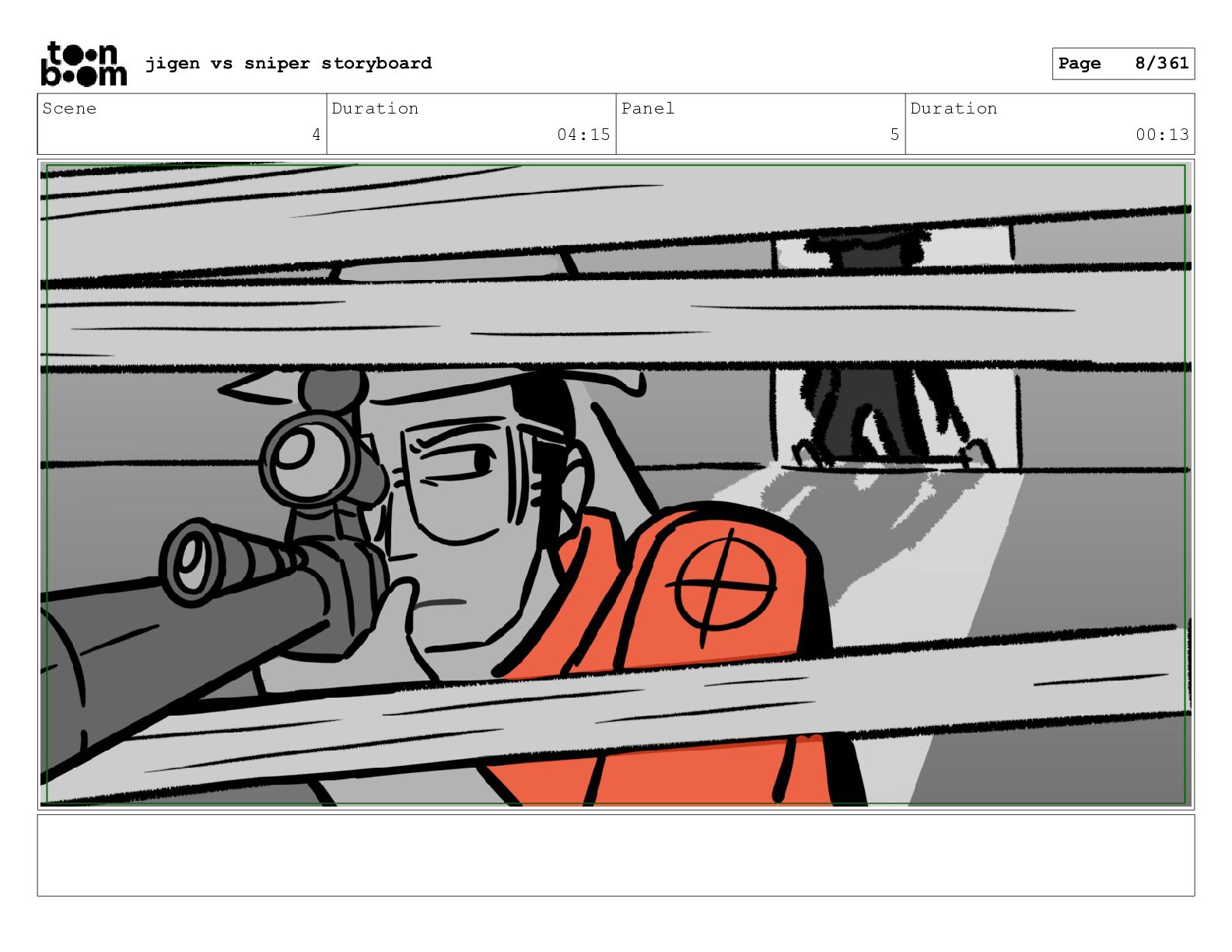The height and width of the screenshot is (952, 1232).
Task: Select the "Panel" header label
Action: pos(648,108)
